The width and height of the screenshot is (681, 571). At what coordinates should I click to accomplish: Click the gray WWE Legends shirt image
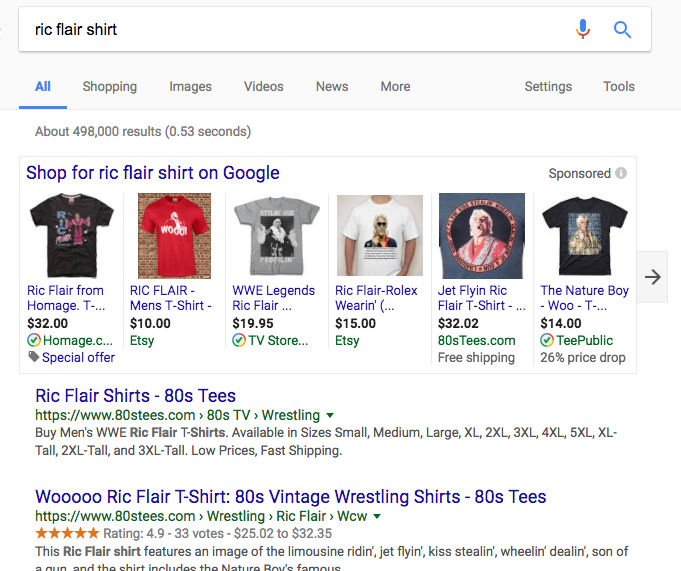pos(277,236)
